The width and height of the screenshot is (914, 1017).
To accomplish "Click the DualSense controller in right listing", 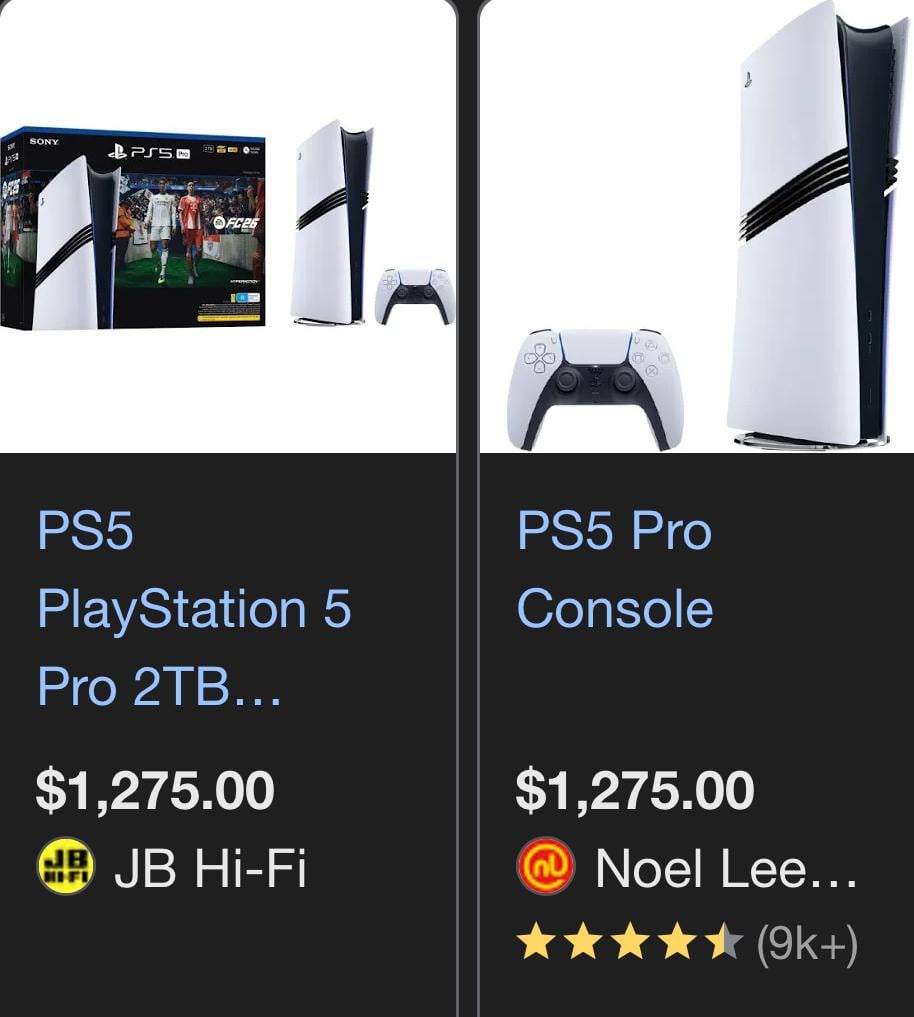I will click(x=595, y=389).
